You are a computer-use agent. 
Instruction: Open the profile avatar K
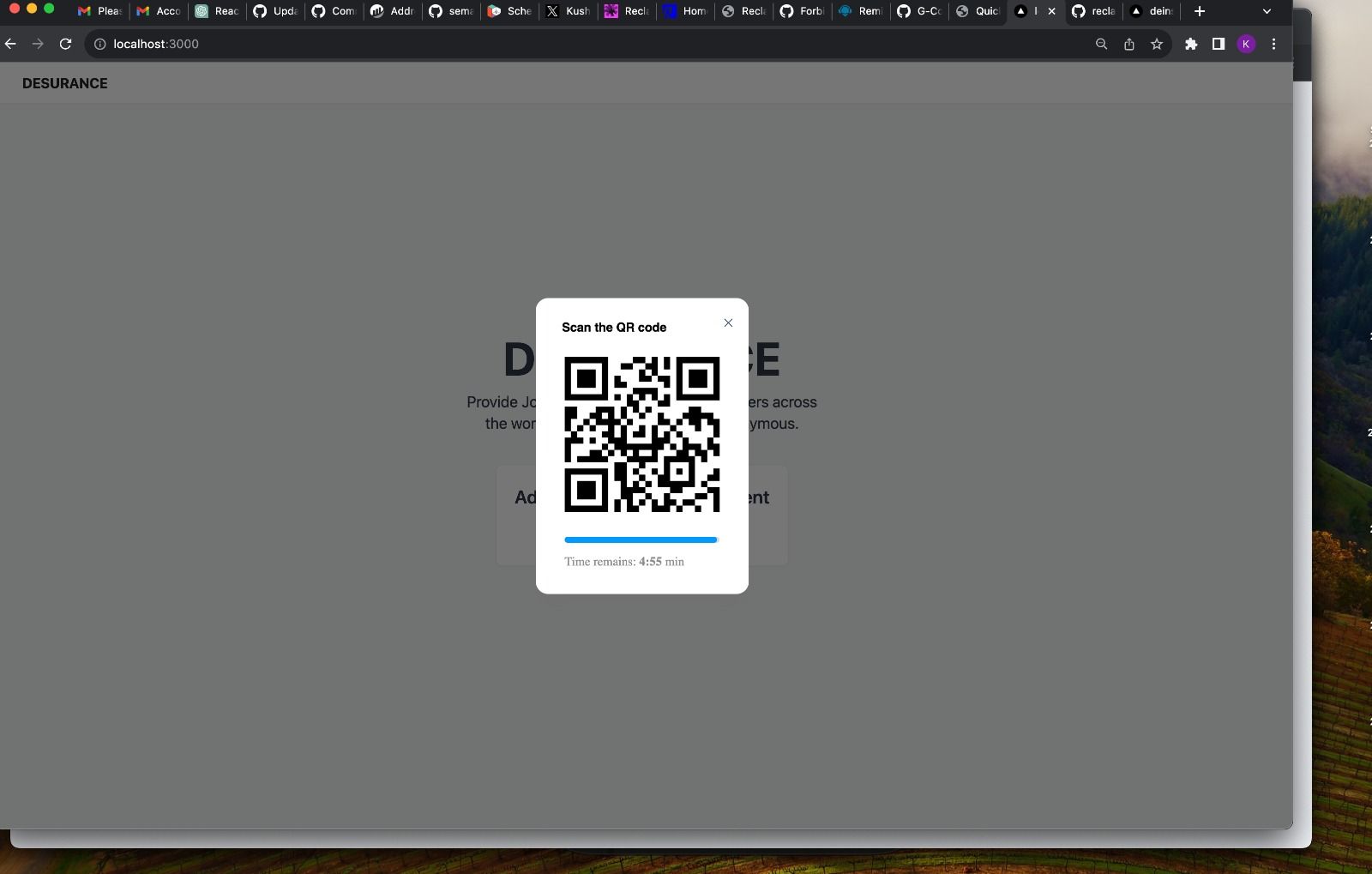tap(1246, 44)
